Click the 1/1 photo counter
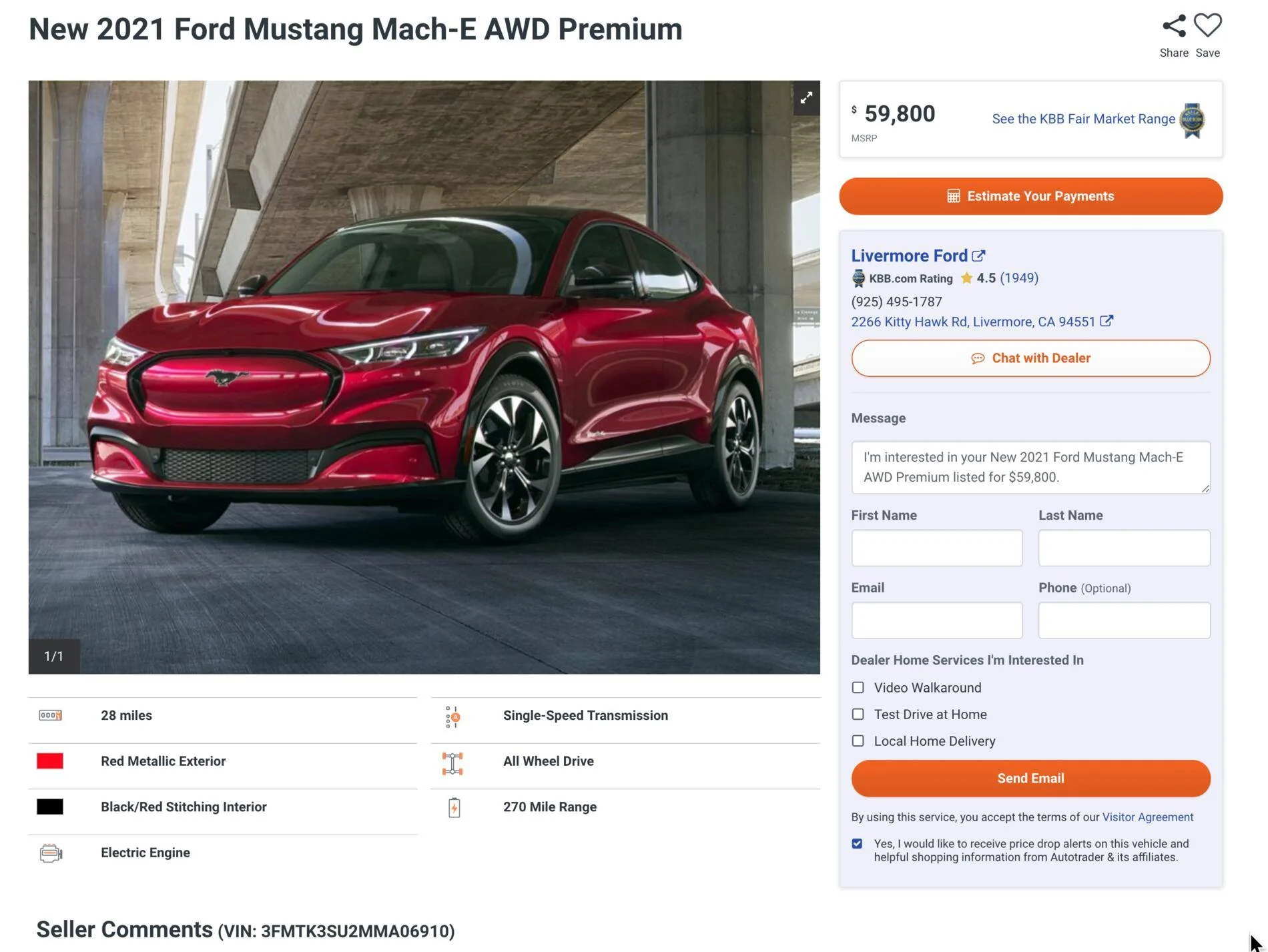 (54, 656)
